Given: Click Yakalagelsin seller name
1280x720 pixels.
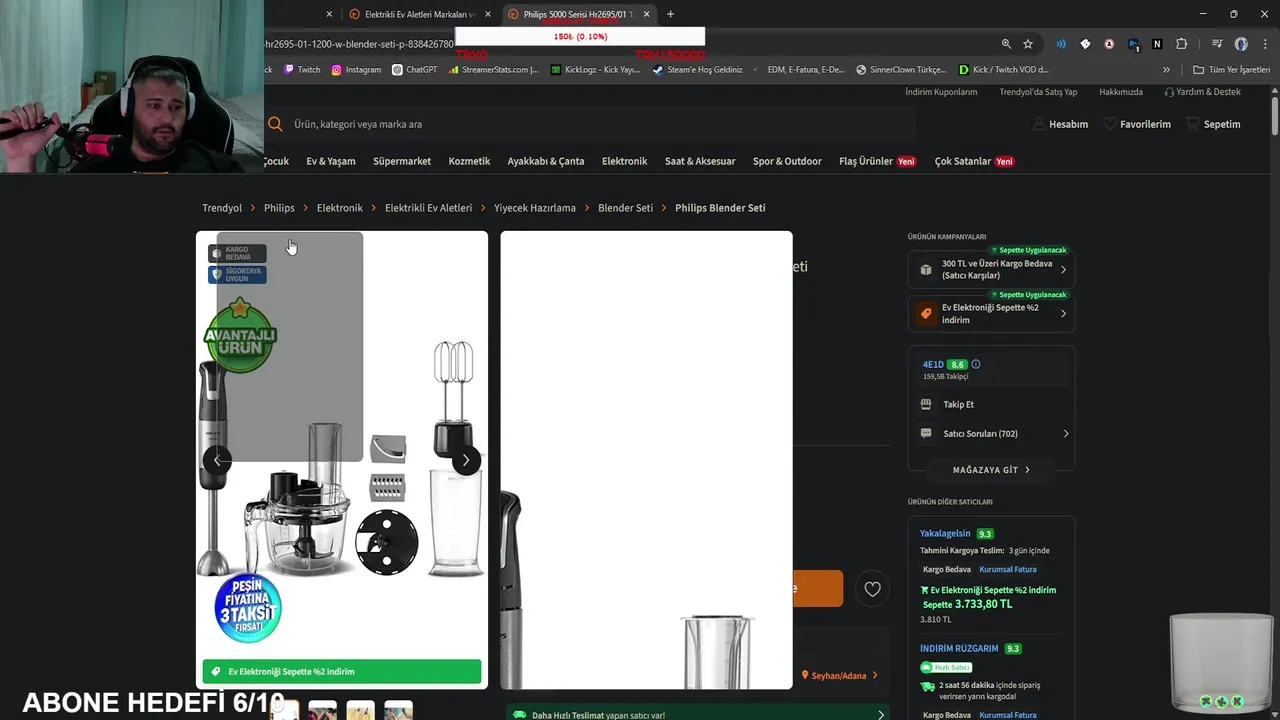Looking at the screenshot, I should tap(945, 533).
